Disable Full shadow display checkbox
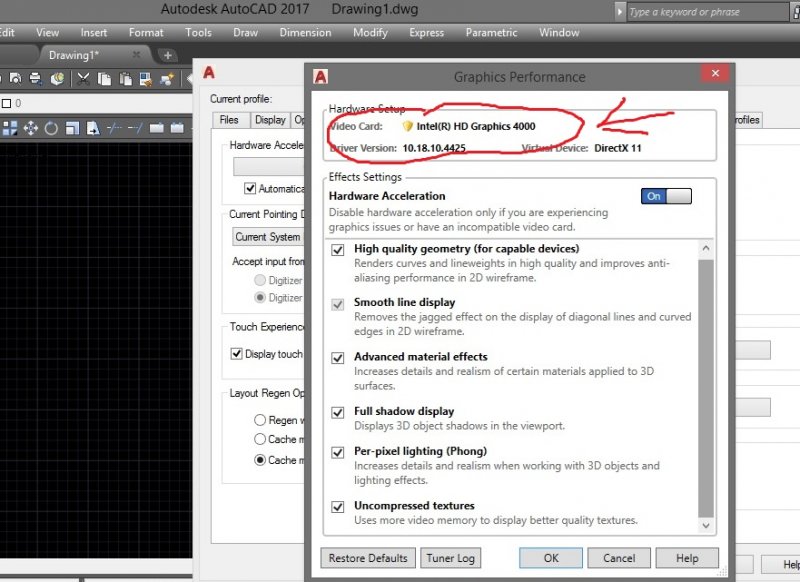 pyautogui.click(x=338, y=412)
